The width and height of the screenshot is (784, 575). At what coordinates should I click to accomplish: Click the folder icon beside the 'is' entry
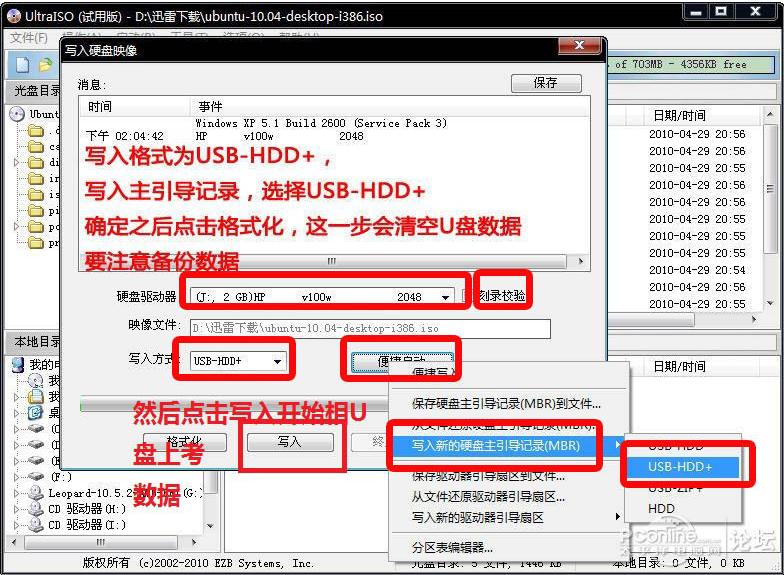36,194
